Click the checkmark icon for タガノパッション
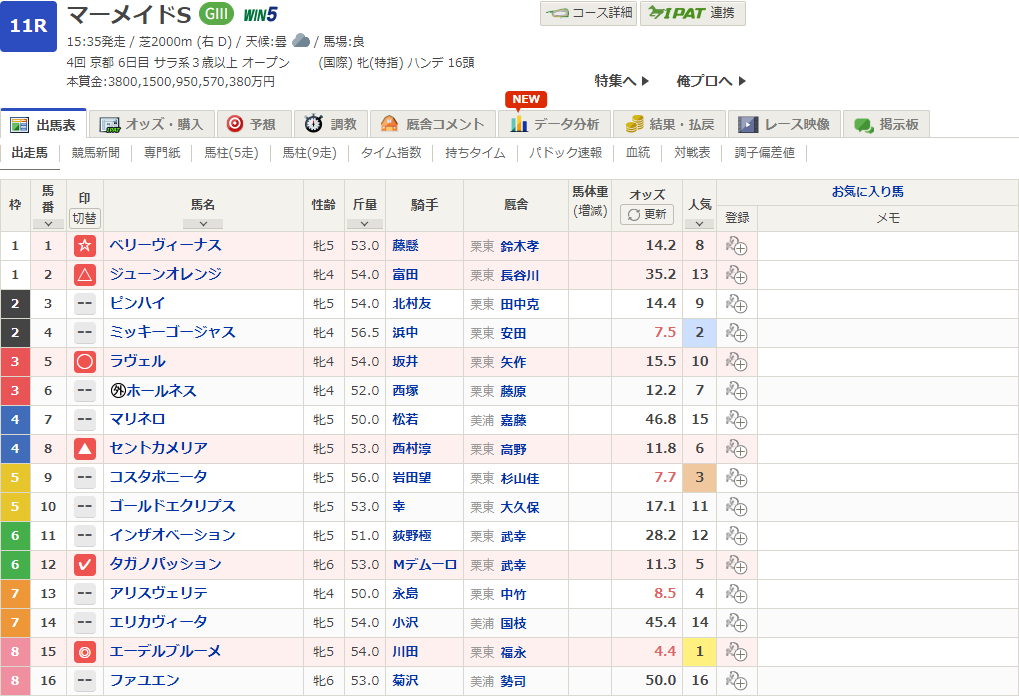Screen dimensions: 1019x696 tap(85, 565)
